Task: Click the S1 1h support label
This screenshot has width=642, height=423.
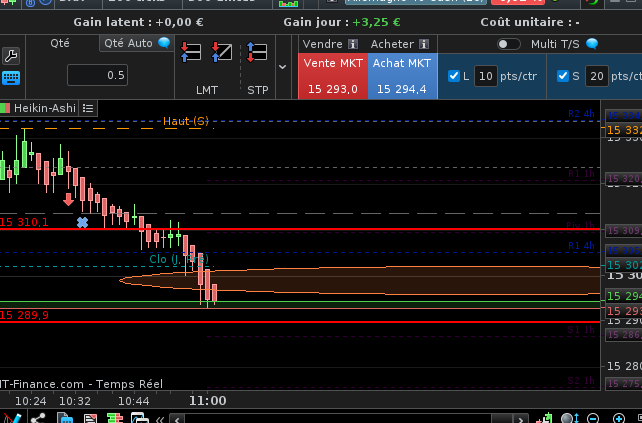Action: (x=581, y=330)
